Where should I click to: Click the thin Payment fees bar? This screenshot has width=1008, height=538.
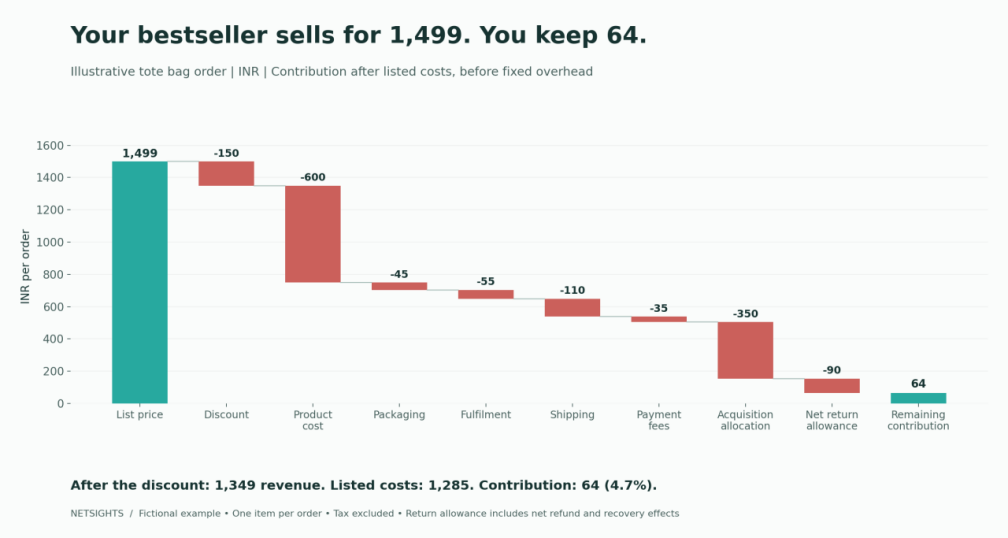pos(659,319)
